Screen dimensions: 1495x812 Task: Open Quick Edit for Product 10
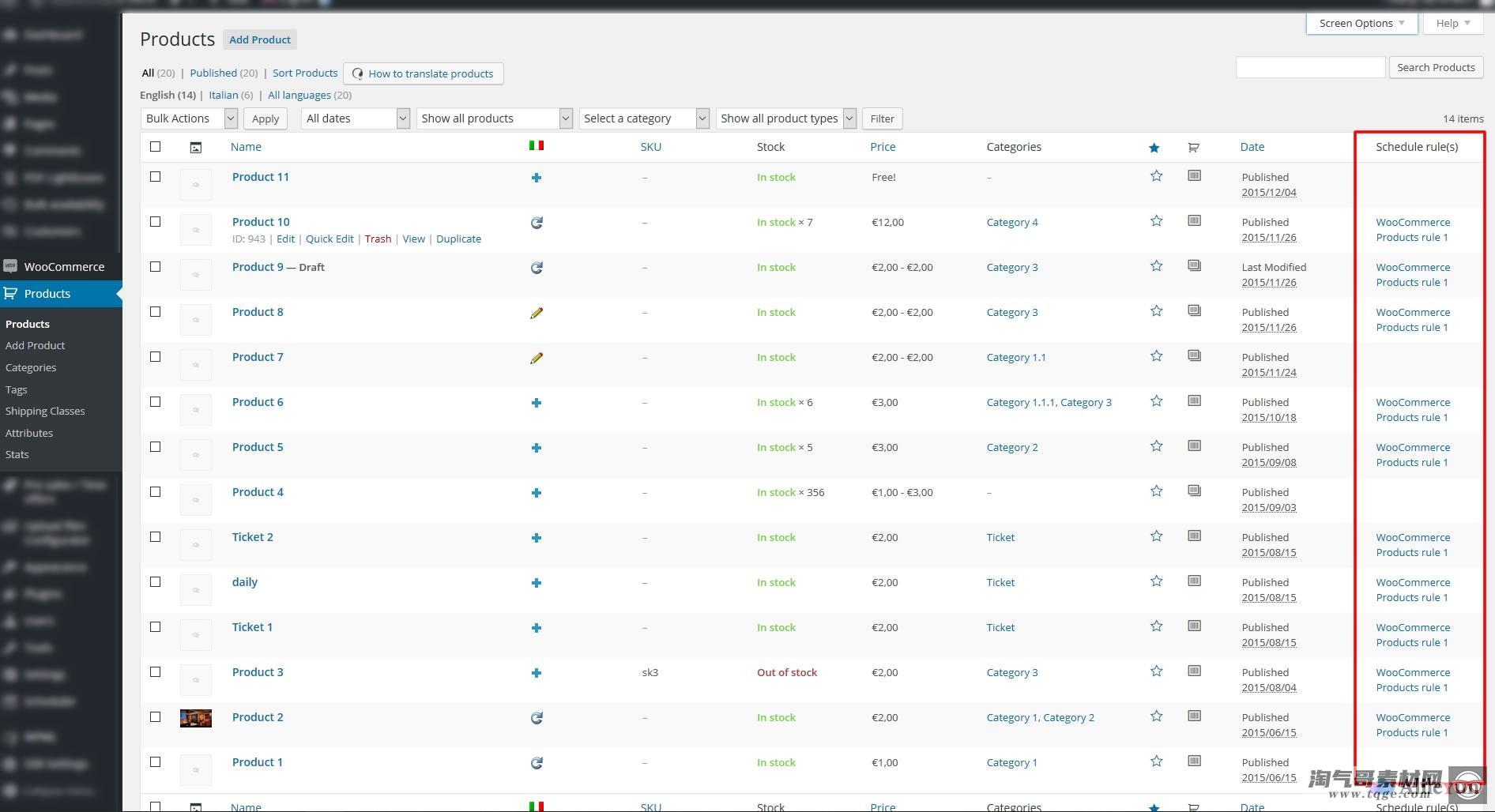[330, 239]
